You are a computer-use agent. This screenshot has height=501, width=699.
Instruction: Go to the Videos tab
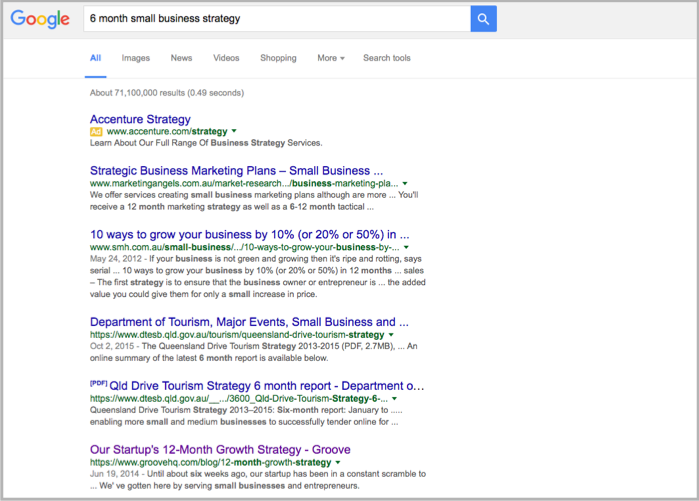coord(226,58)
